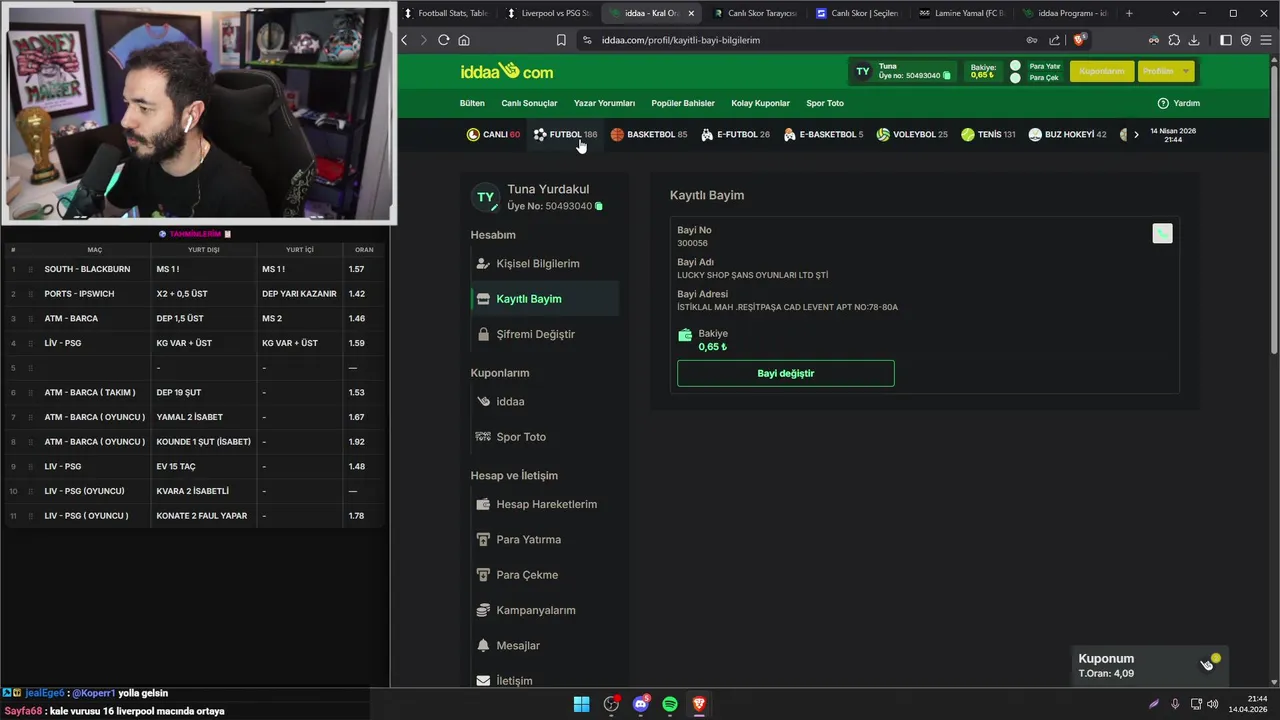Open Popüler Bahisler from top menu
1280x720 pixels.
(683, 103)
